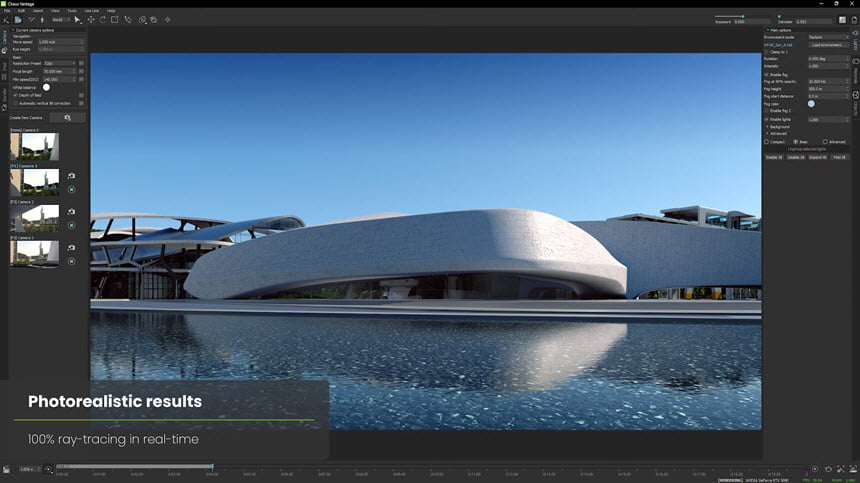Click the timeline zoom magnifier icon
860x483 pixels.
(48, 469)
